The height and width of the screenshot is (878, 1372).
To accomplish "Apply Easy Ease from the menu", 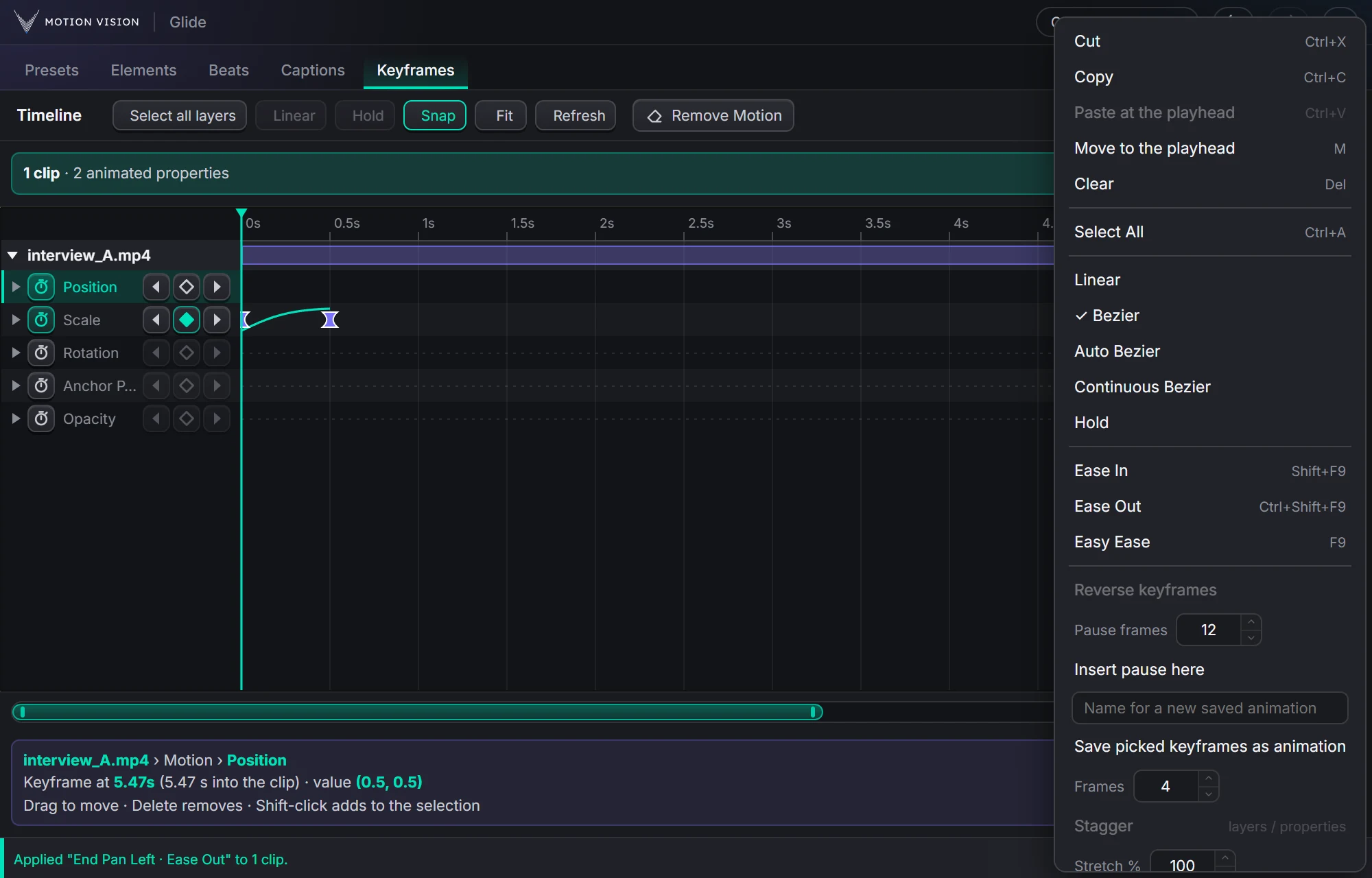I will 1209,542.
